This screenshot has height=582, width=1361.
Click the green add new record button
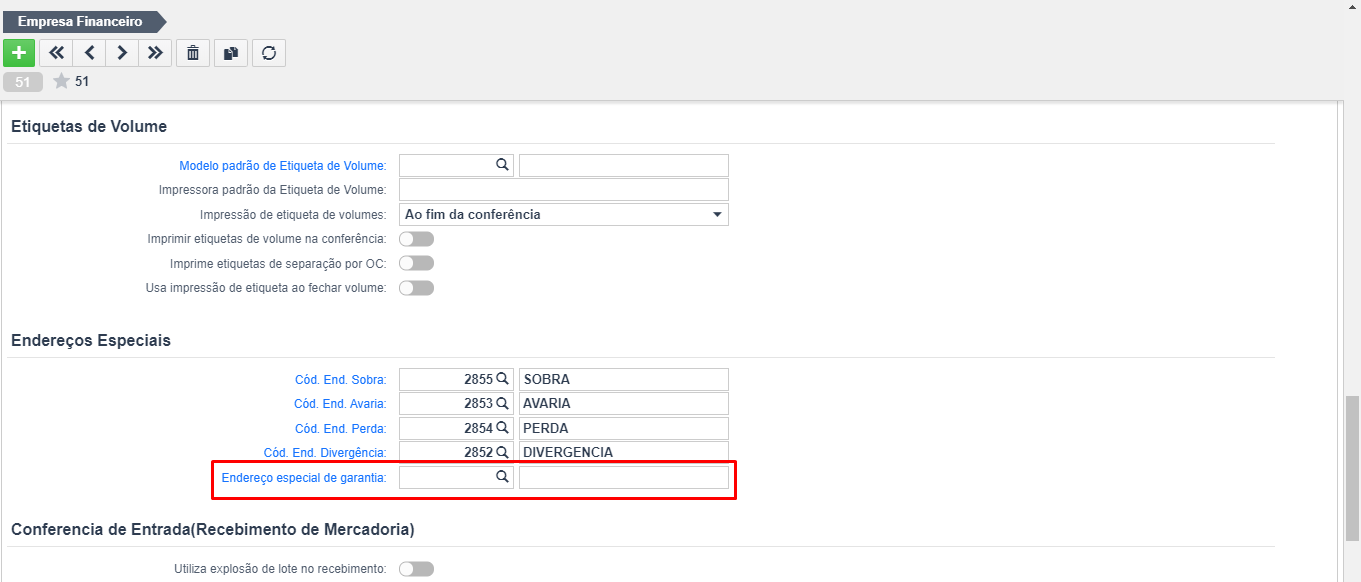(x=19, y=53)
